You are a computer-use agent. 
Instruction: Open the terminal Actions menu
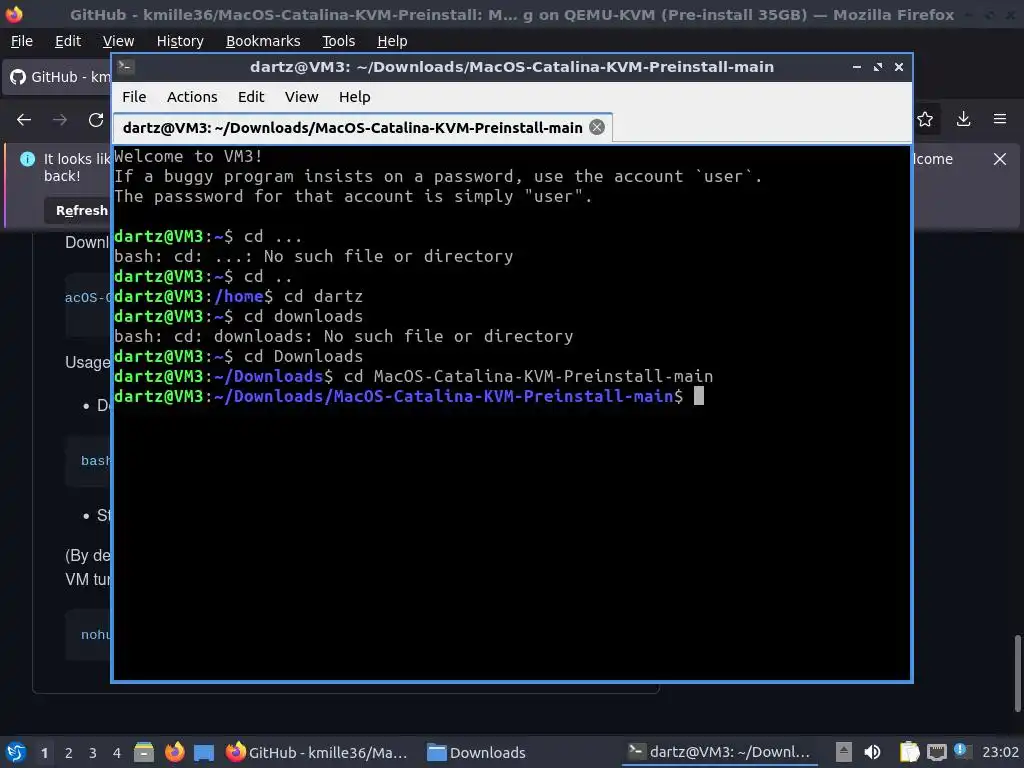click(x=192, y=97)
